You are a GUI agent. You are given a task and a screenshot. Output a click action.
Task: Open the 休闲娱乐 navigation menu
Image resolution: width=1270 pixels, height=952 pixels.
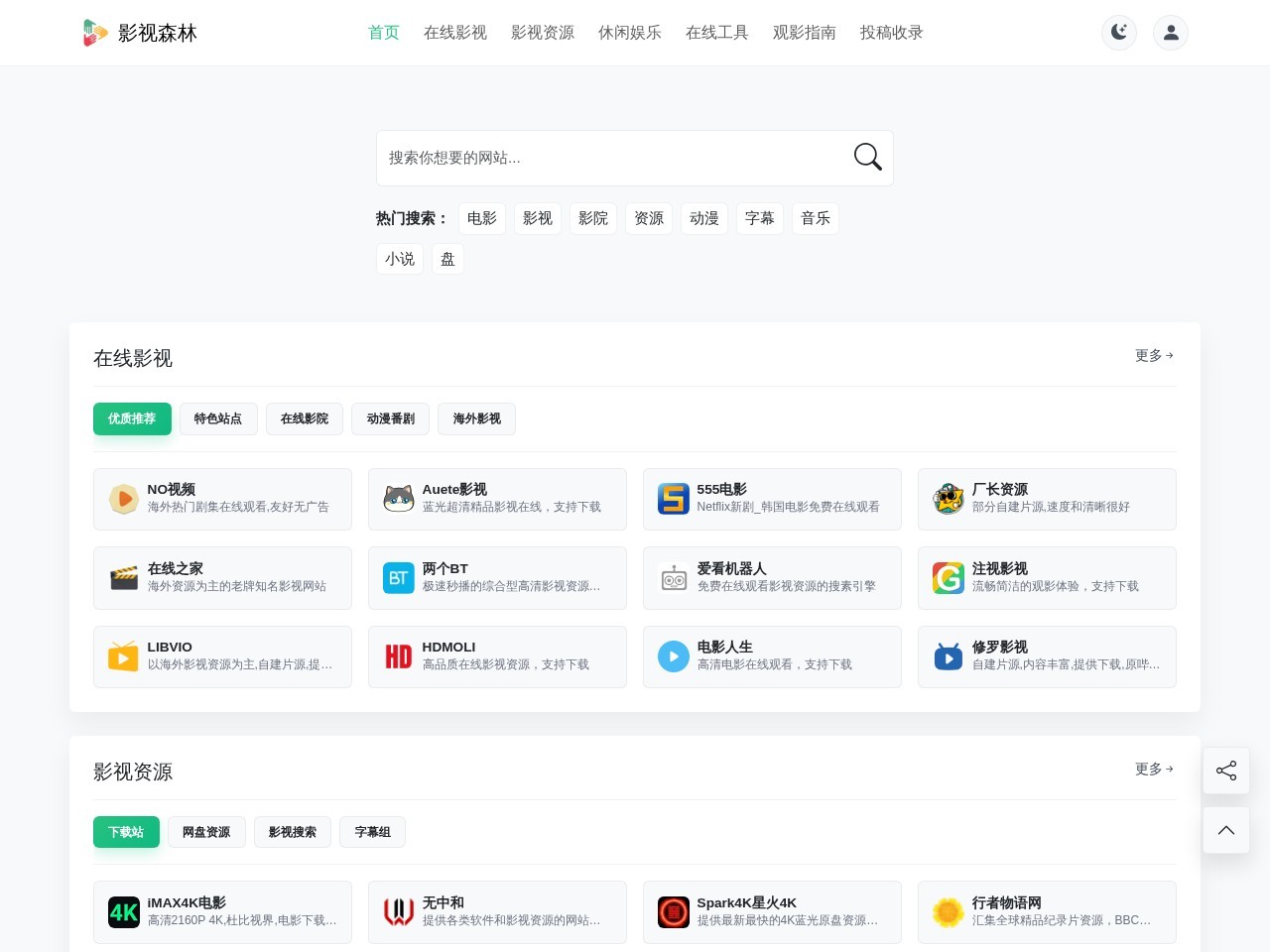click(x=630, y=33)
